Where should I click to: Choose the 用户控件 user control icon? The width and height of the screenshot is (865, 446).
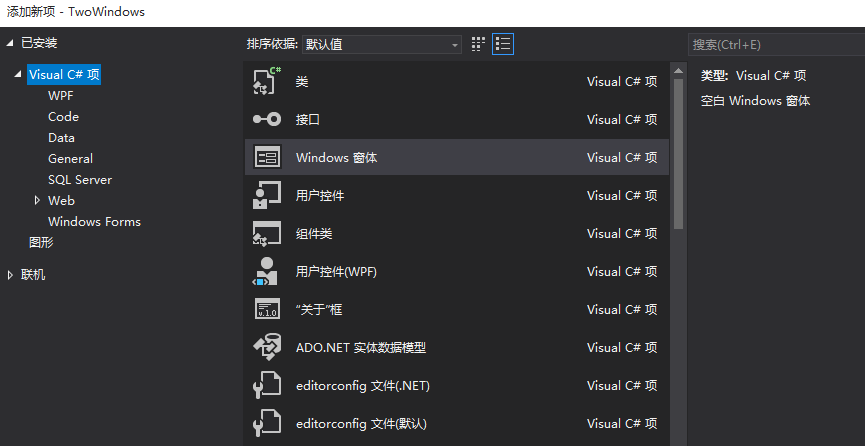(267, 195)
